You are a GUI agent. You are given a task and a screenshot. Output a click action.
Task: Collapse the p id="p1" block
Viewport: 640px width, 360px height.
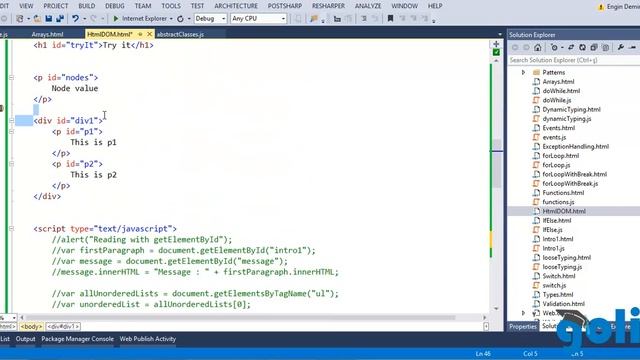tap(11, 131)
